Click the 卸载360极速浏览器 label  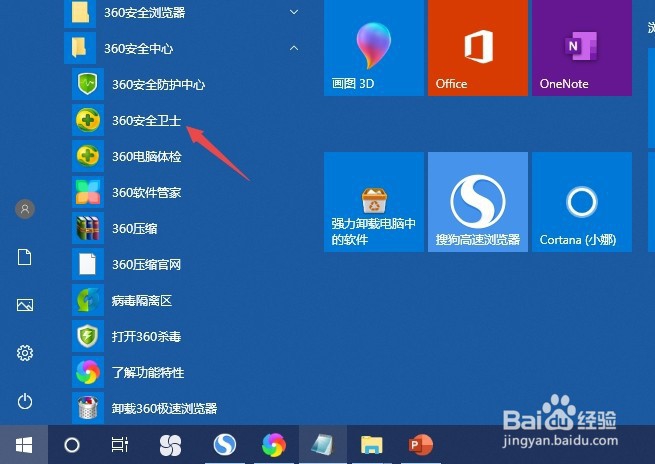click(165, 408)
